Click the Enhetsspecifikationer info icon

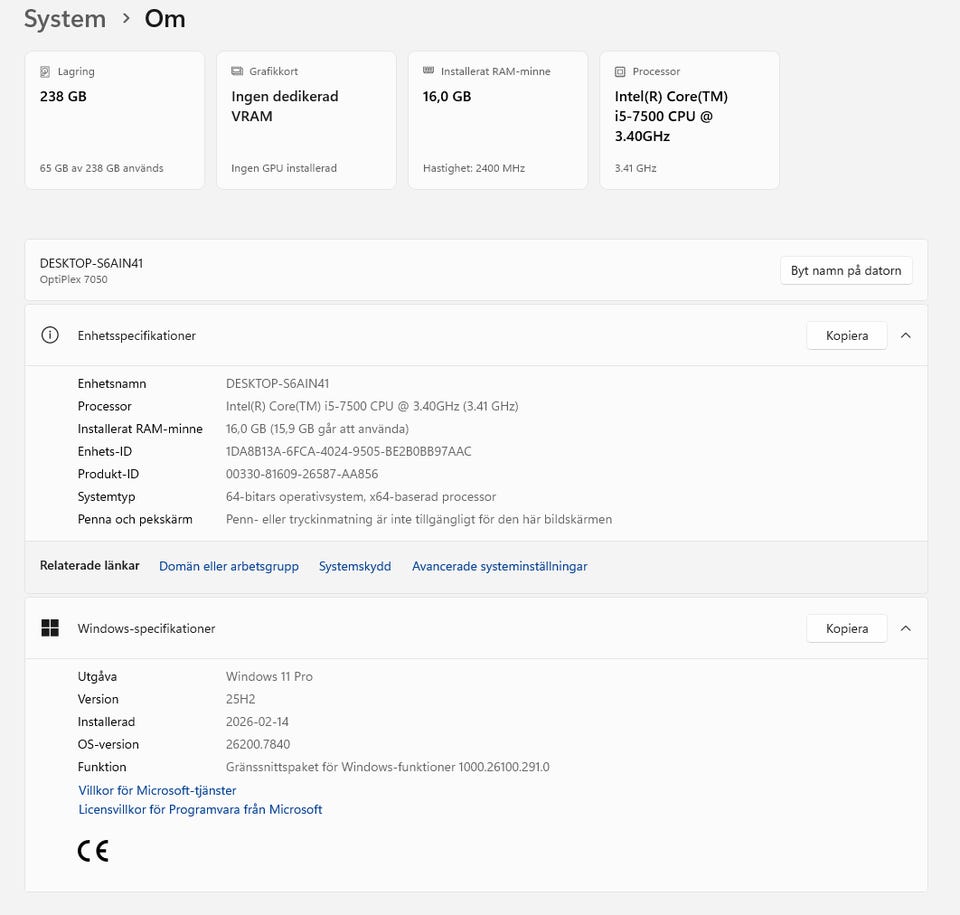coord(50,336)
